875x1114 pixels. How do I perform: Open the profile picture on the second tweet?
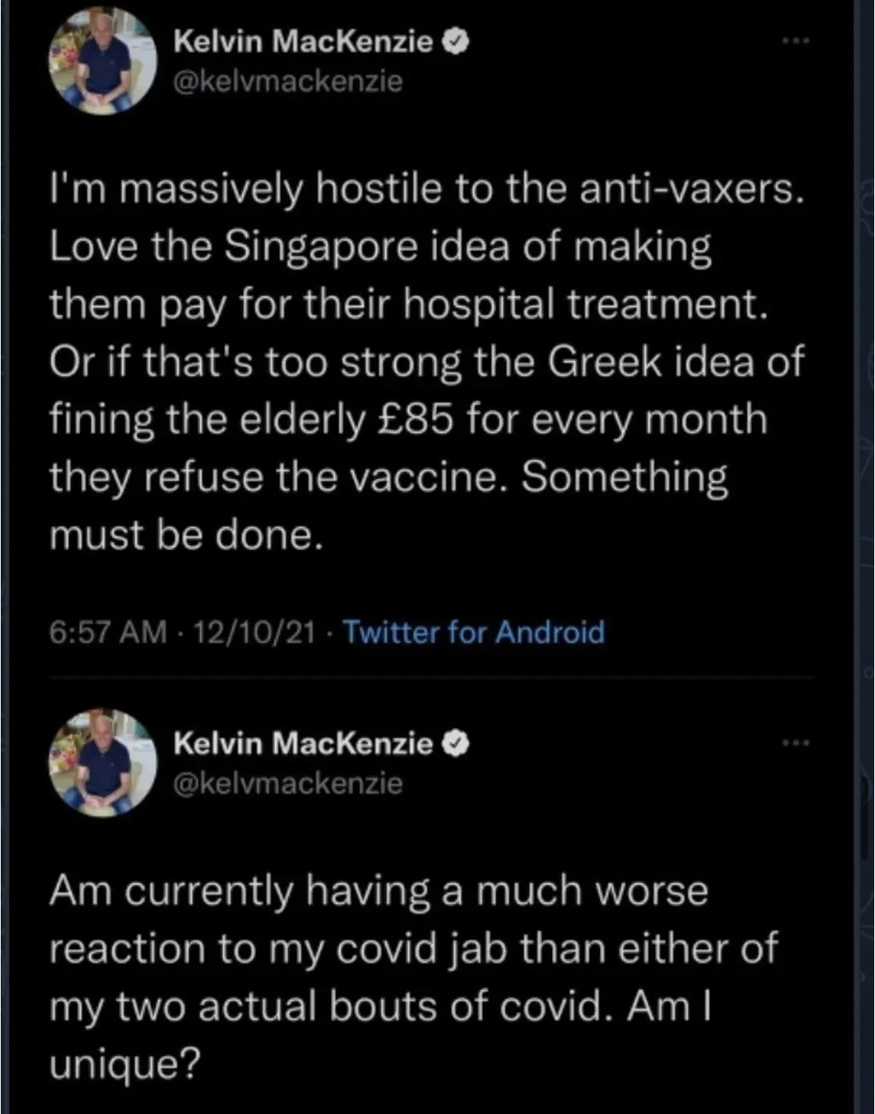103,762
